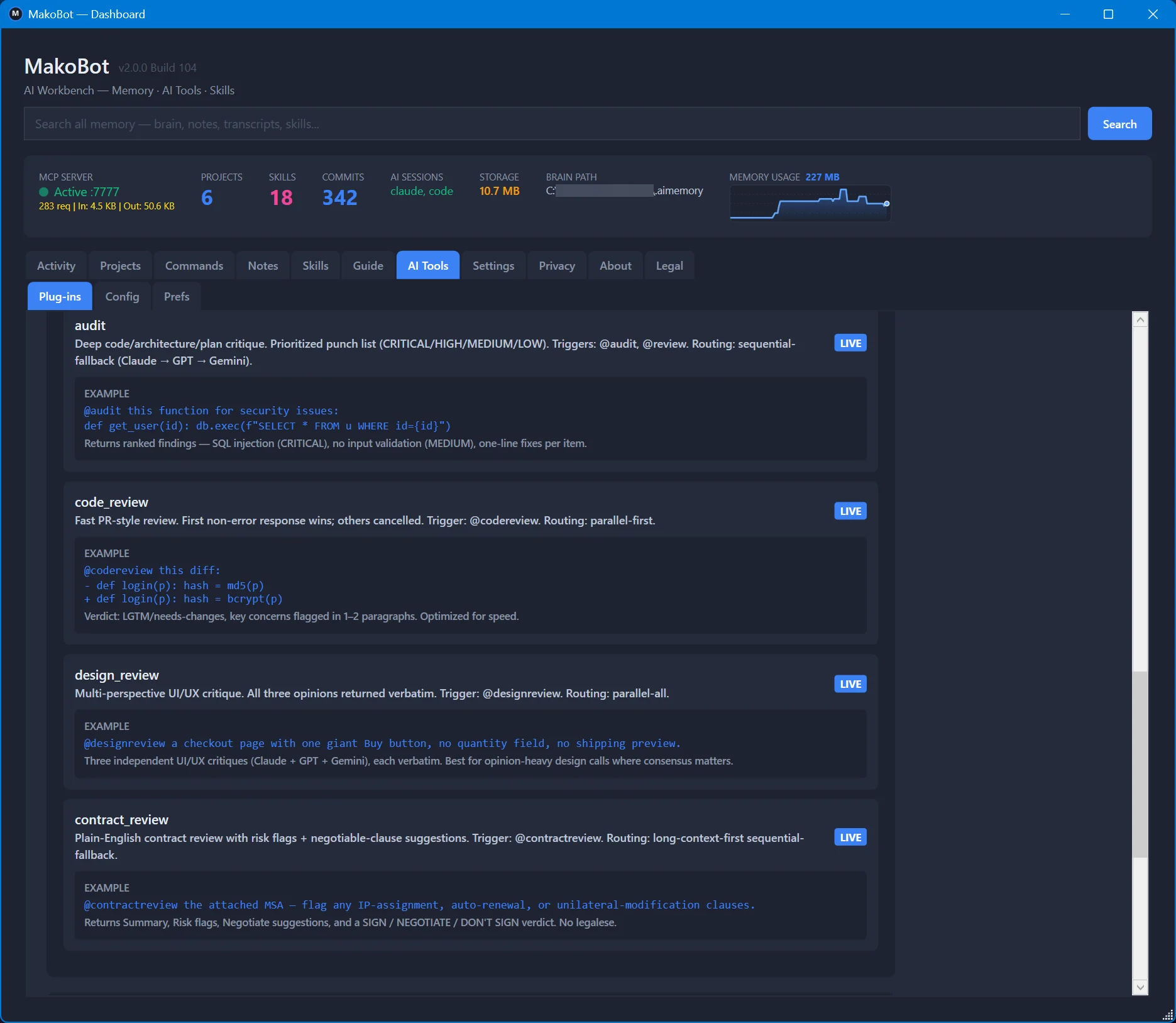This screenshot has height=1023, width=1176.
Task: Click the Commits count '342'
Action: pos(339,198)
